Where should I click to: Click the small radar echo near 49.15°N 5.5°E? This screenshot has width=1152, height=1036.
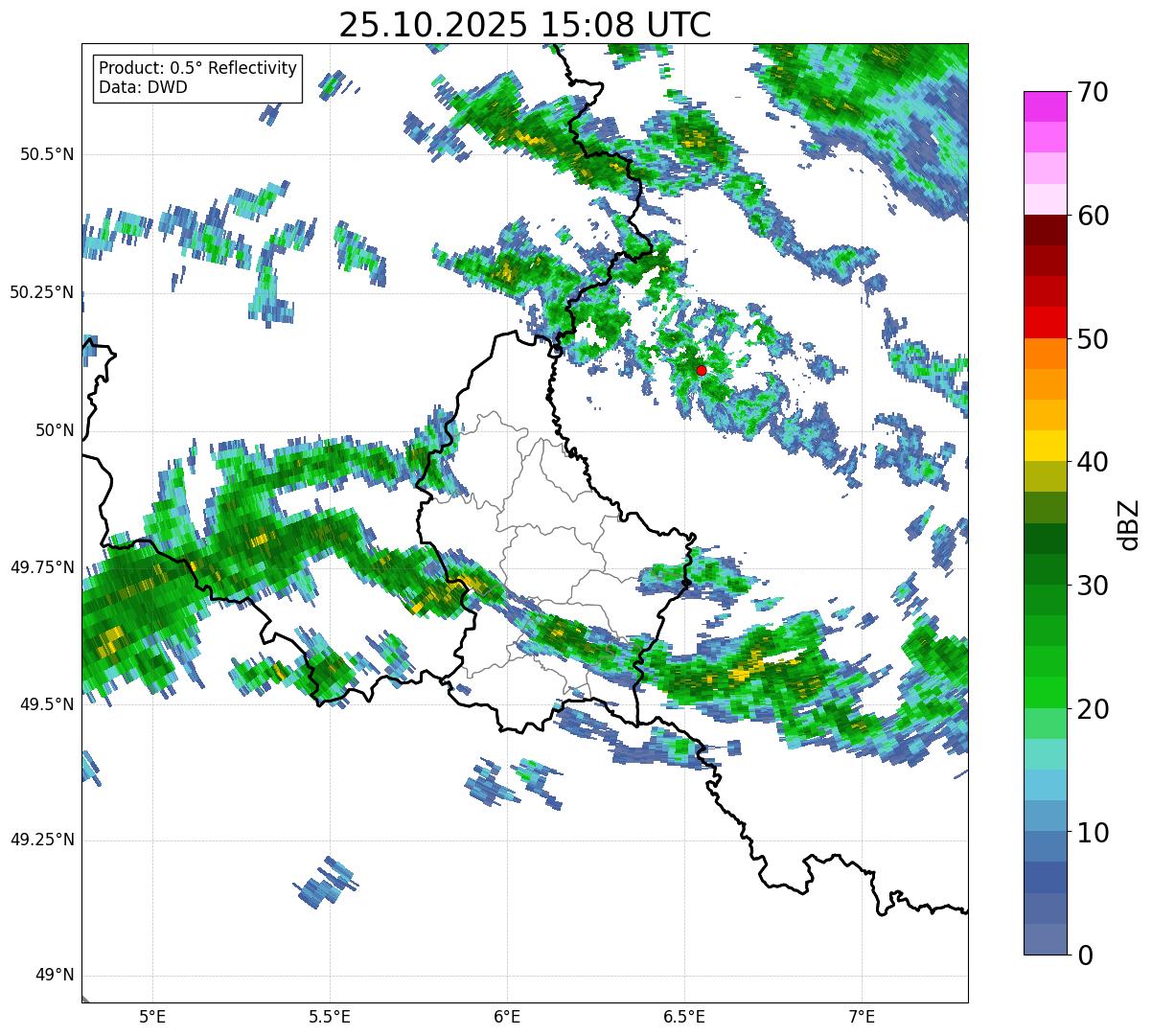(x=325, y=882)
